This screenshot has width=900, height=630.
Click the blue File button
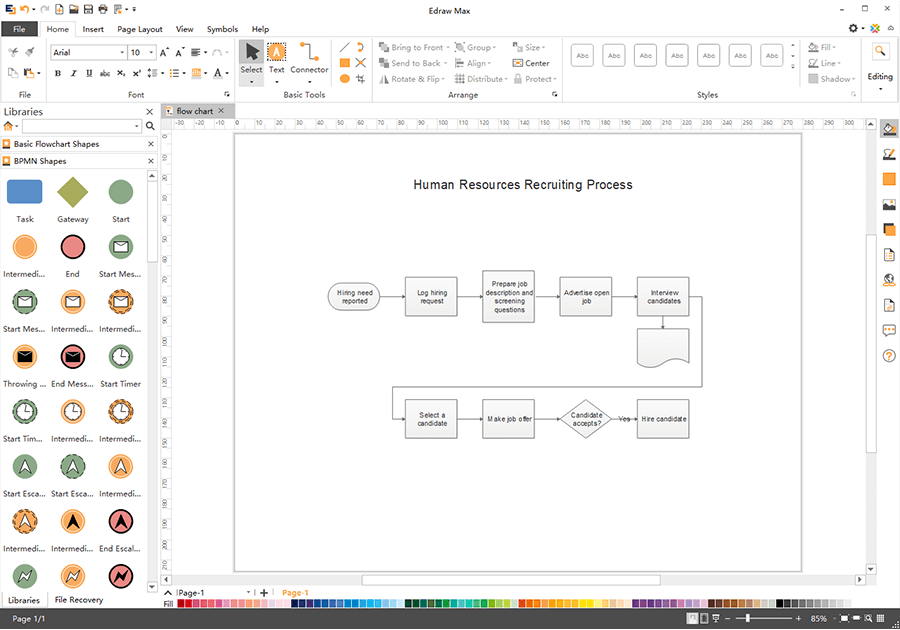point(19,29)
